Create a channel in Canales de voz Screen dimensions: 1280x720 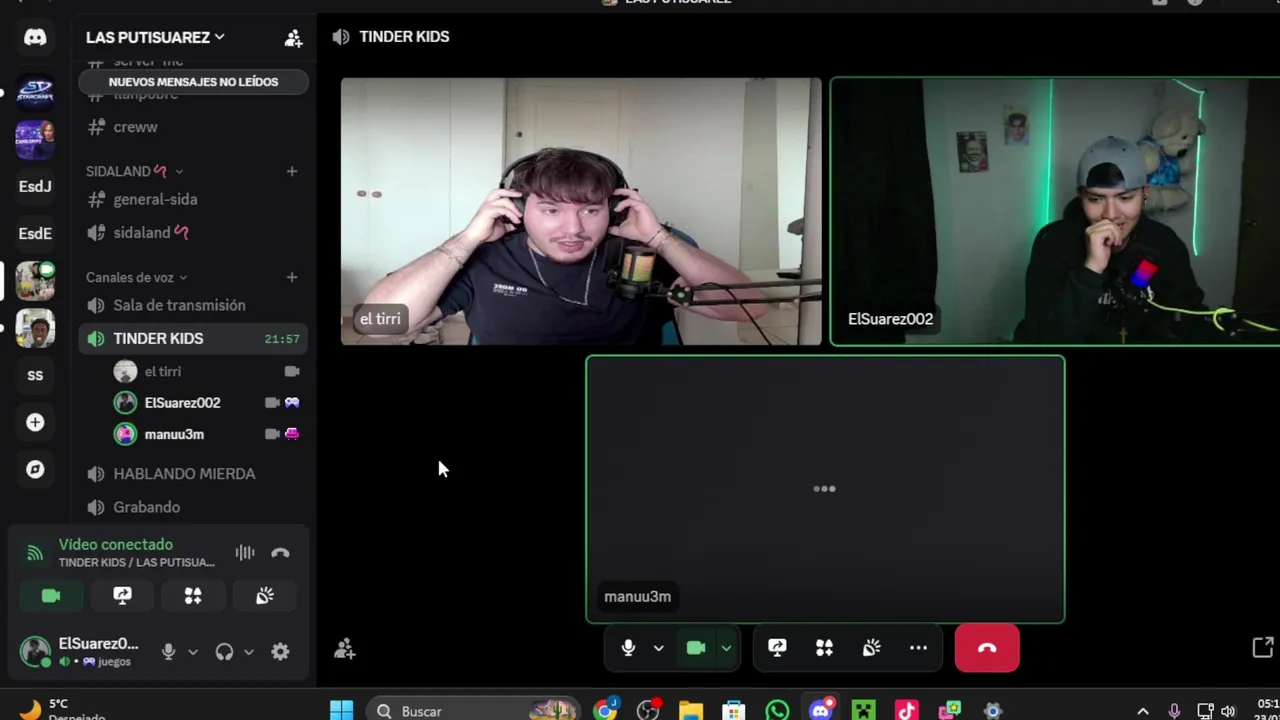[x=292, y=277]
